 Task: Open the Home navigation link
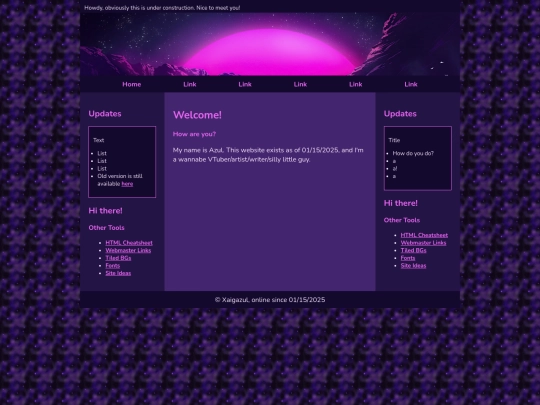(132, 84)
